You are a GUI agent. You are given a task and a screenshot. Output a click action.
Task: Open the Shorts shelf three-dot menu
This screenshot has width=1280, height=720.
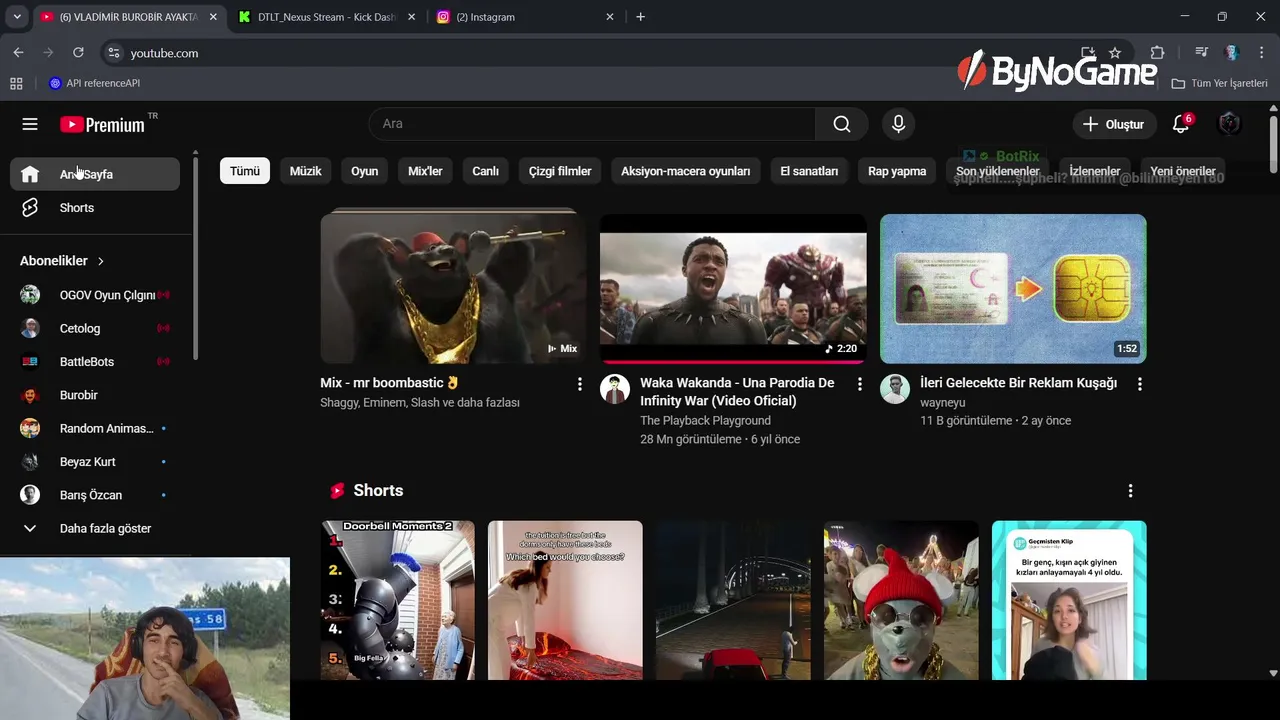tap(1130, 491)
